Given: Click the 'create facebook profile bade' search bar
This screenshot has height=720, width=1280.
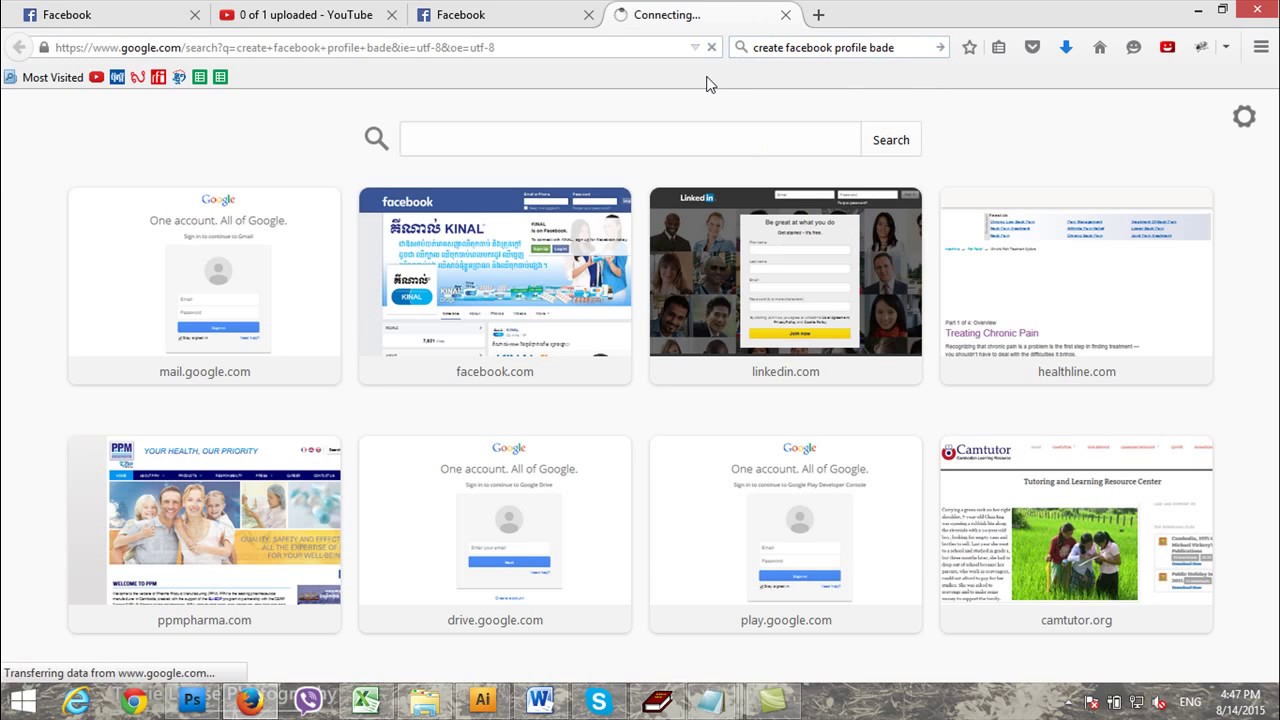Looking at the screenshot, I should pos(838,47).
